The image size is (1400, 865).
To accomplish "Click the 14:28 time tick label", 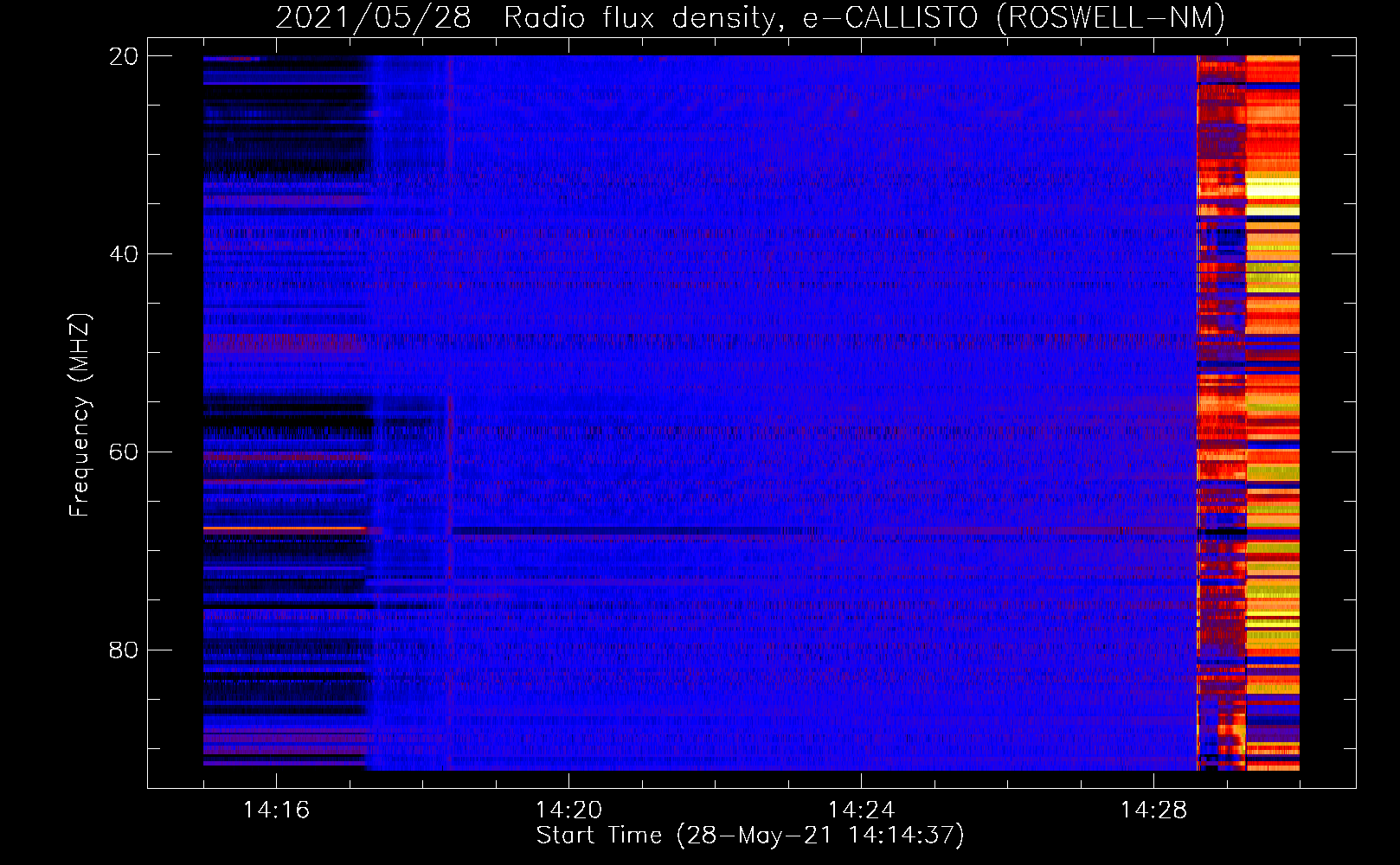I will coord(1153,810).
